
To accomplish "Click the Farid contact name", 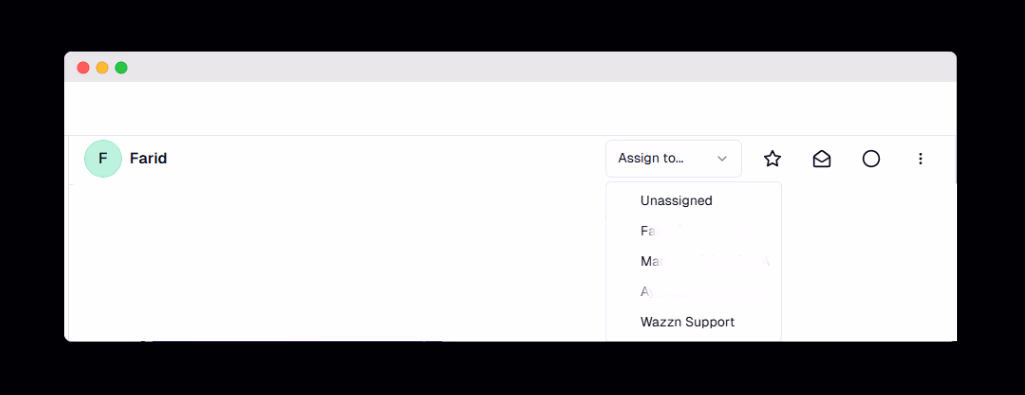I will [148, 158].
